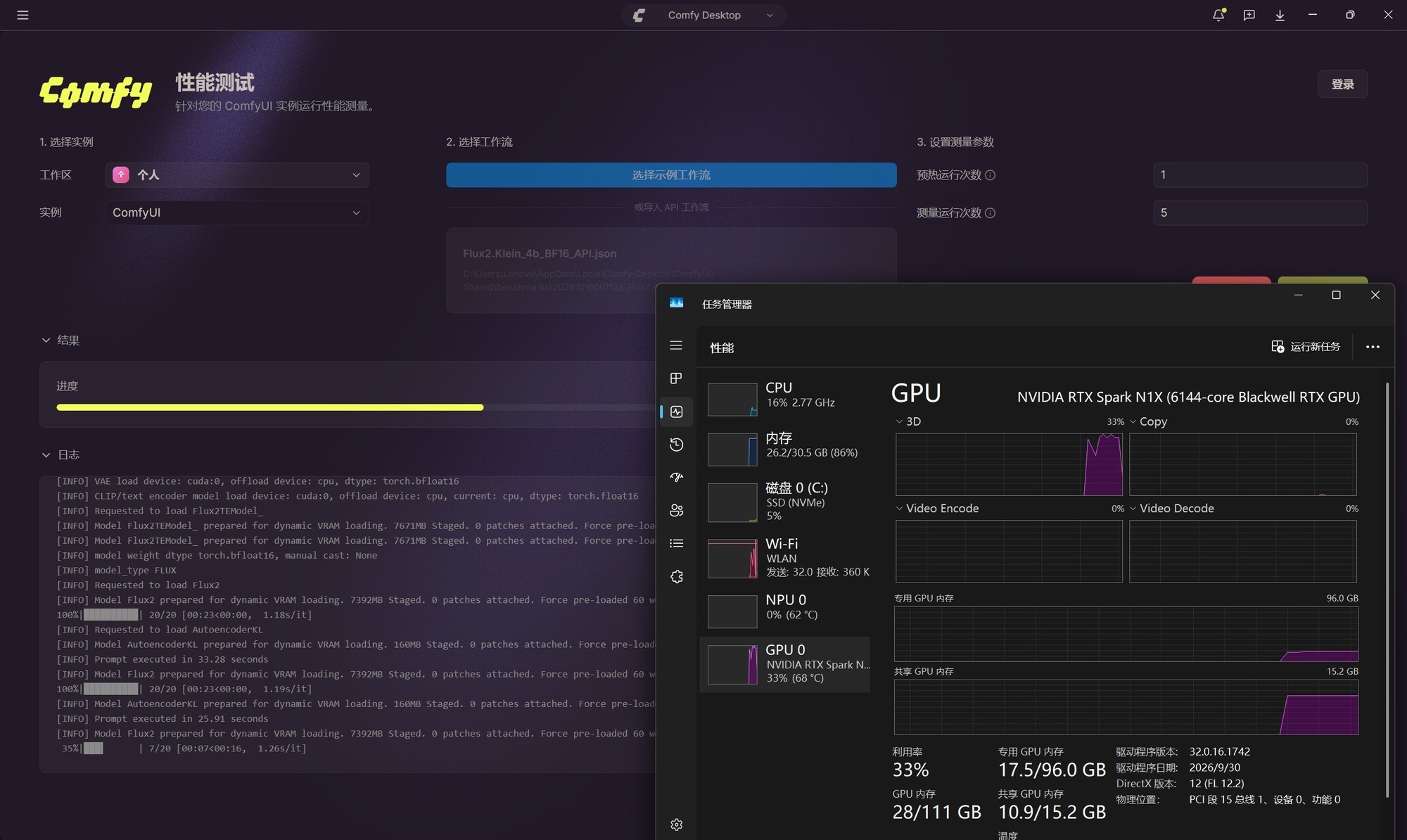
Task: Click the Flux2.Klein_4b_BF16_API.json workflow card
Action: (671, 270)
